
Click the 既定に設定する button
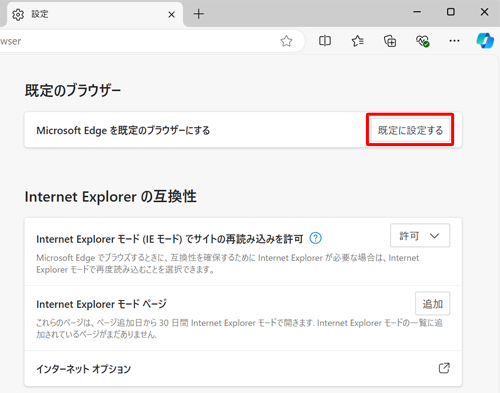pyautogui.click(x=410, y=130)
